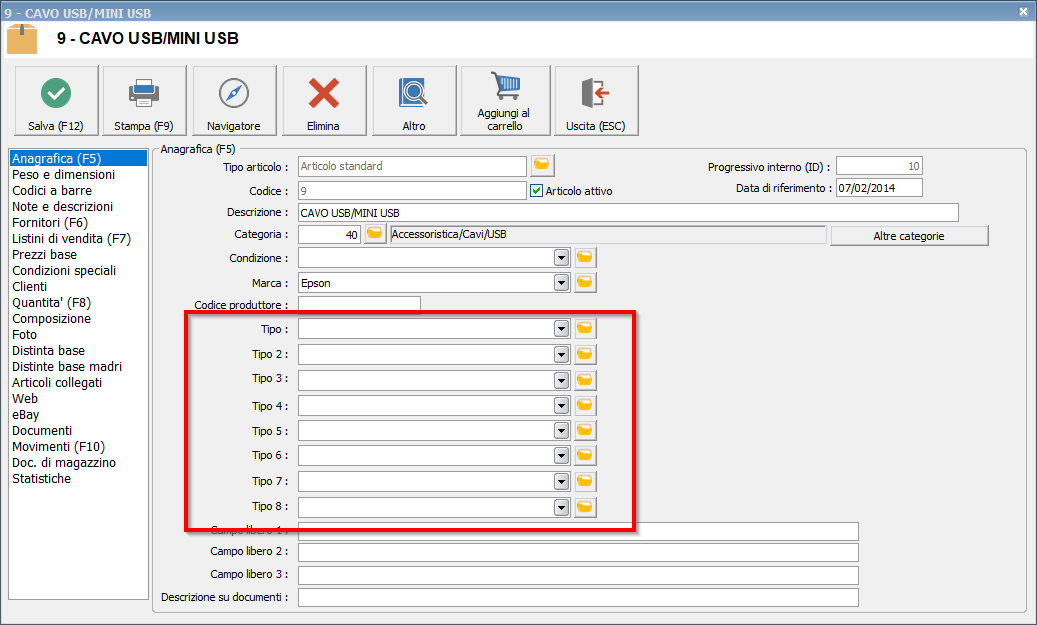Open folder icon beside Tipo 2 field
This screenshot has width=1037, height=625.
click(585, 354)
